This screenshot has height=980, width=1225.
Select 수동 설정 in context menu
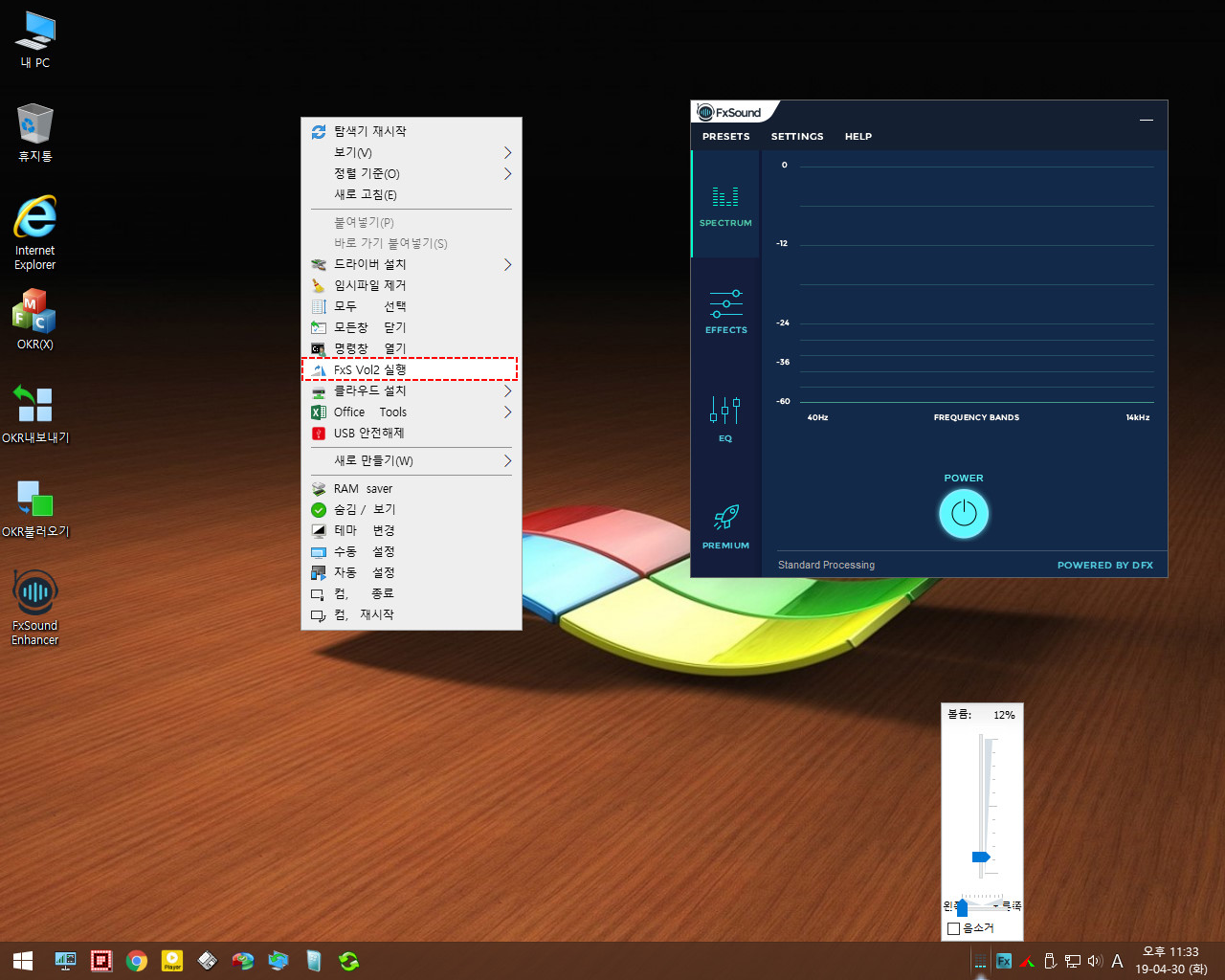(x=412, y=551)
